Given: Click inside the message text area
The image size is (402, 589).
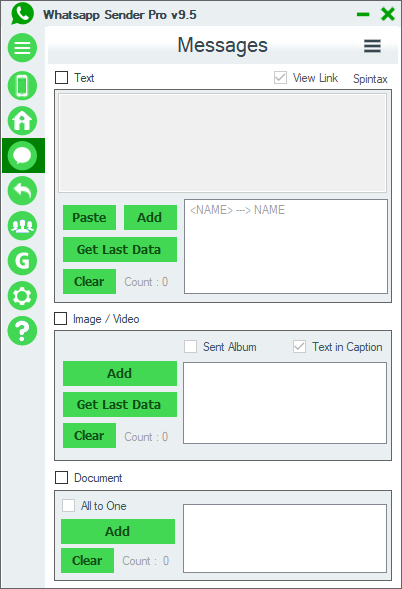Looking at the screenshot, I should point(222,143).
